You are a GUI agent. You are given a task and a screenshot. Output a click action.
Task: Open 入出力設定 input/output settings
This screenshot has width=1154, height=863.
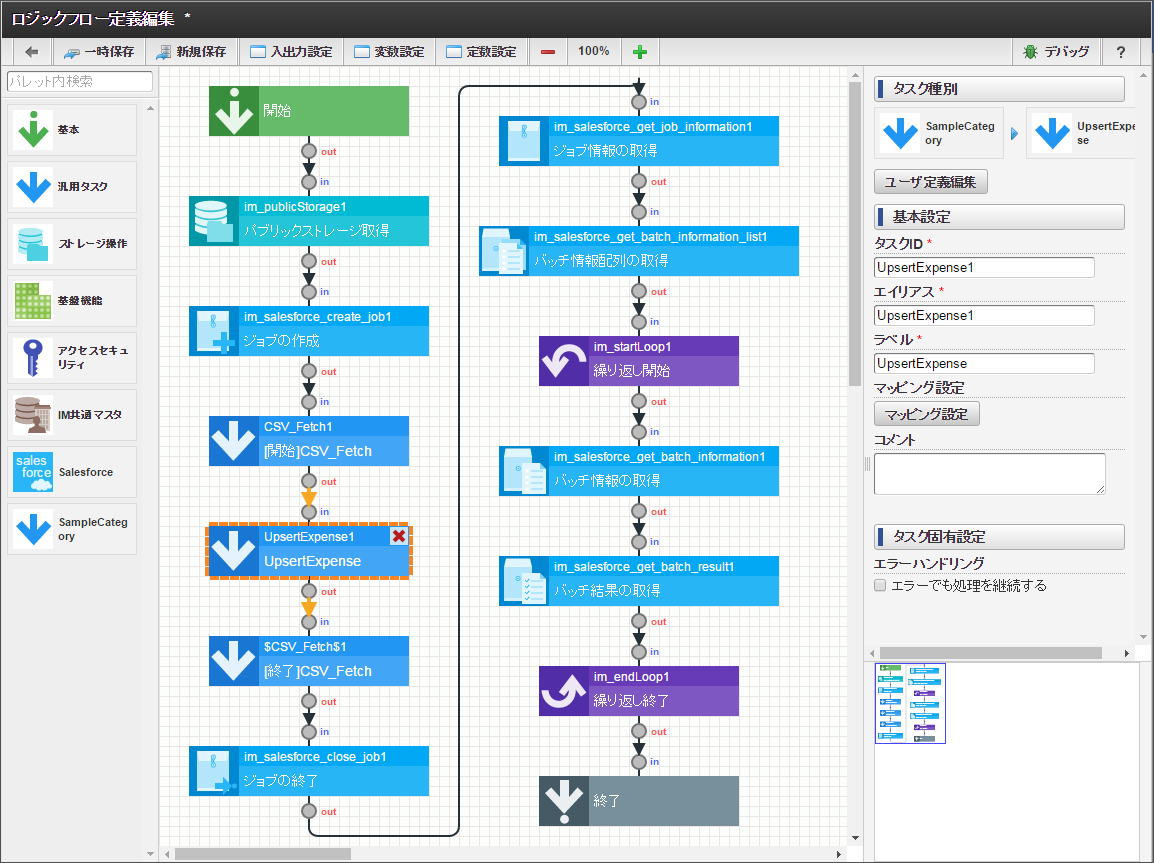point(291,52)
